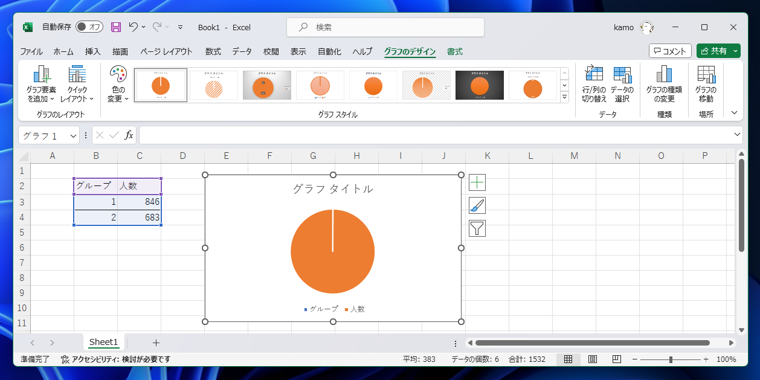Image resolution: width=760 pixels, height=380 pixels.
Task: Open Move Chart (グラフの移動)
Action: point(706,84)
